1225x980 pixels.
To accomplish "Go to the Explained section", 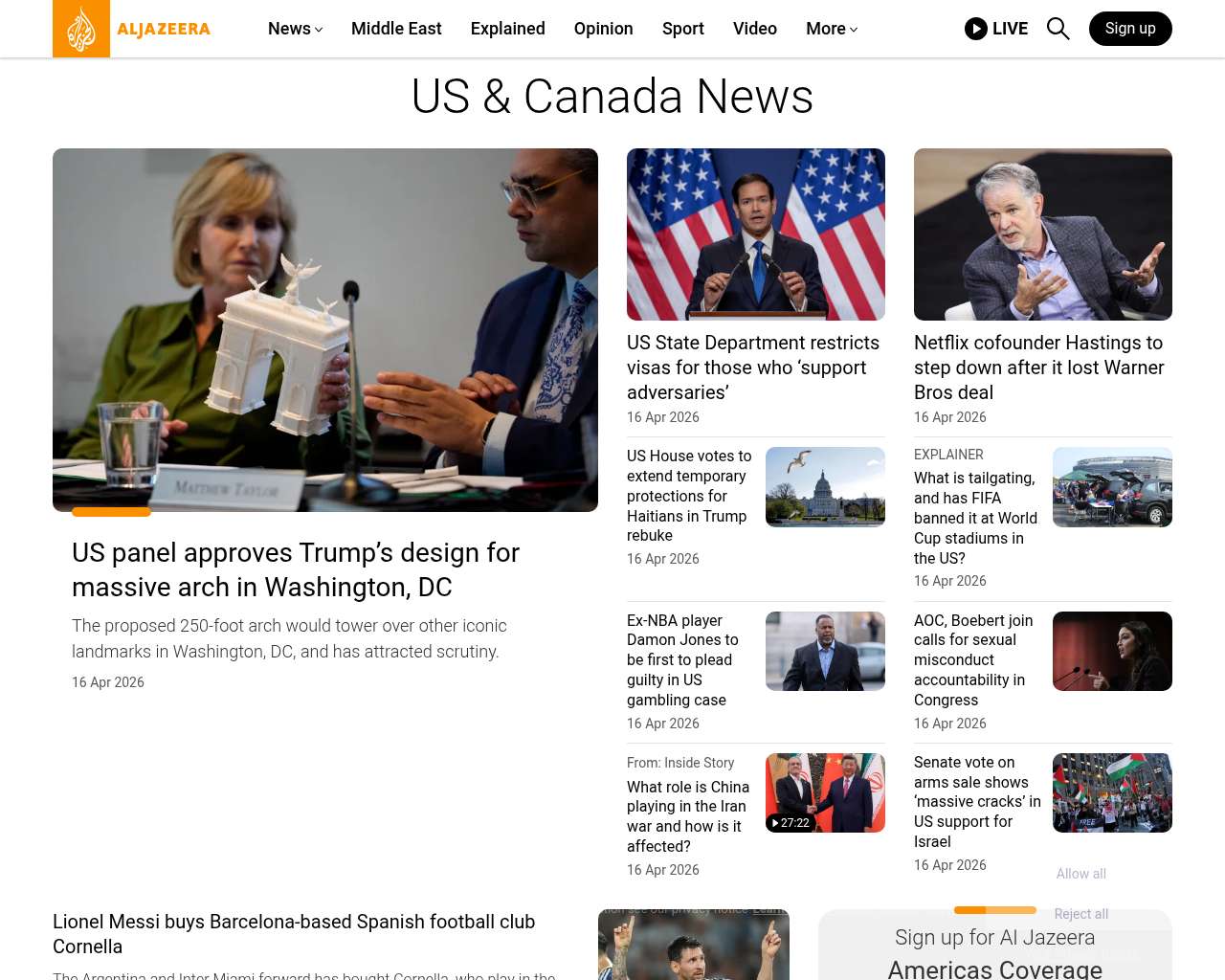I will coord(508,29).
